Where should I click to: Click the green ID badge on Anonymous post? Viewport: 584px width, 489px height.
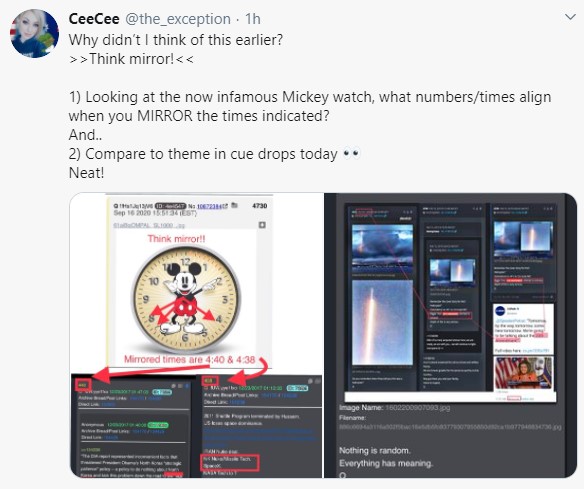(158, 425)
